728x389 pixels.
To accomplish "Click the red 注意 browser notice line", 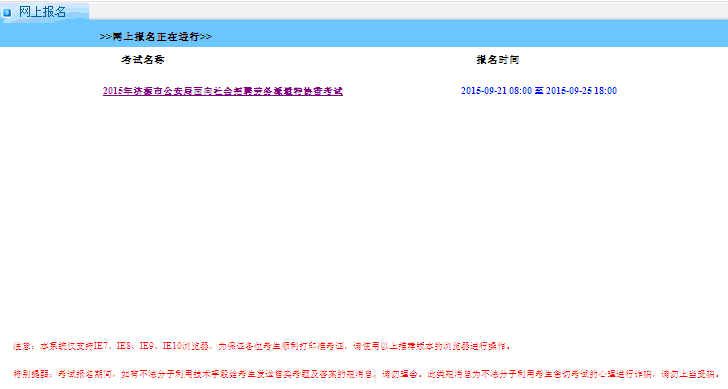I will click(x=262, y=346).
